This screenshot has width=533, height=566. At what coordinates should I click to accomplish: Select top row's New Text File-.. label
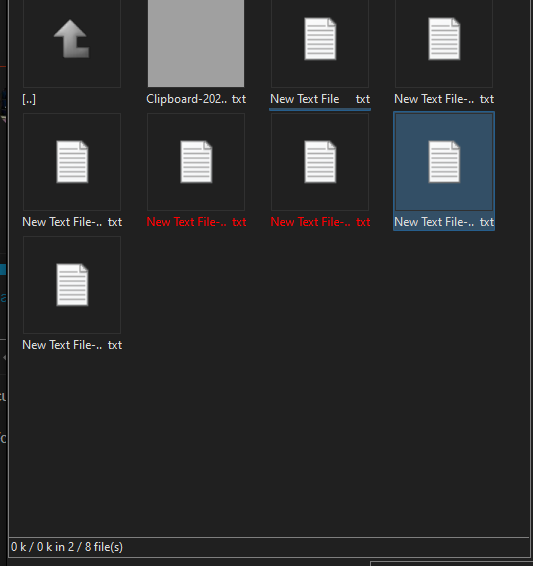(444, 99)
